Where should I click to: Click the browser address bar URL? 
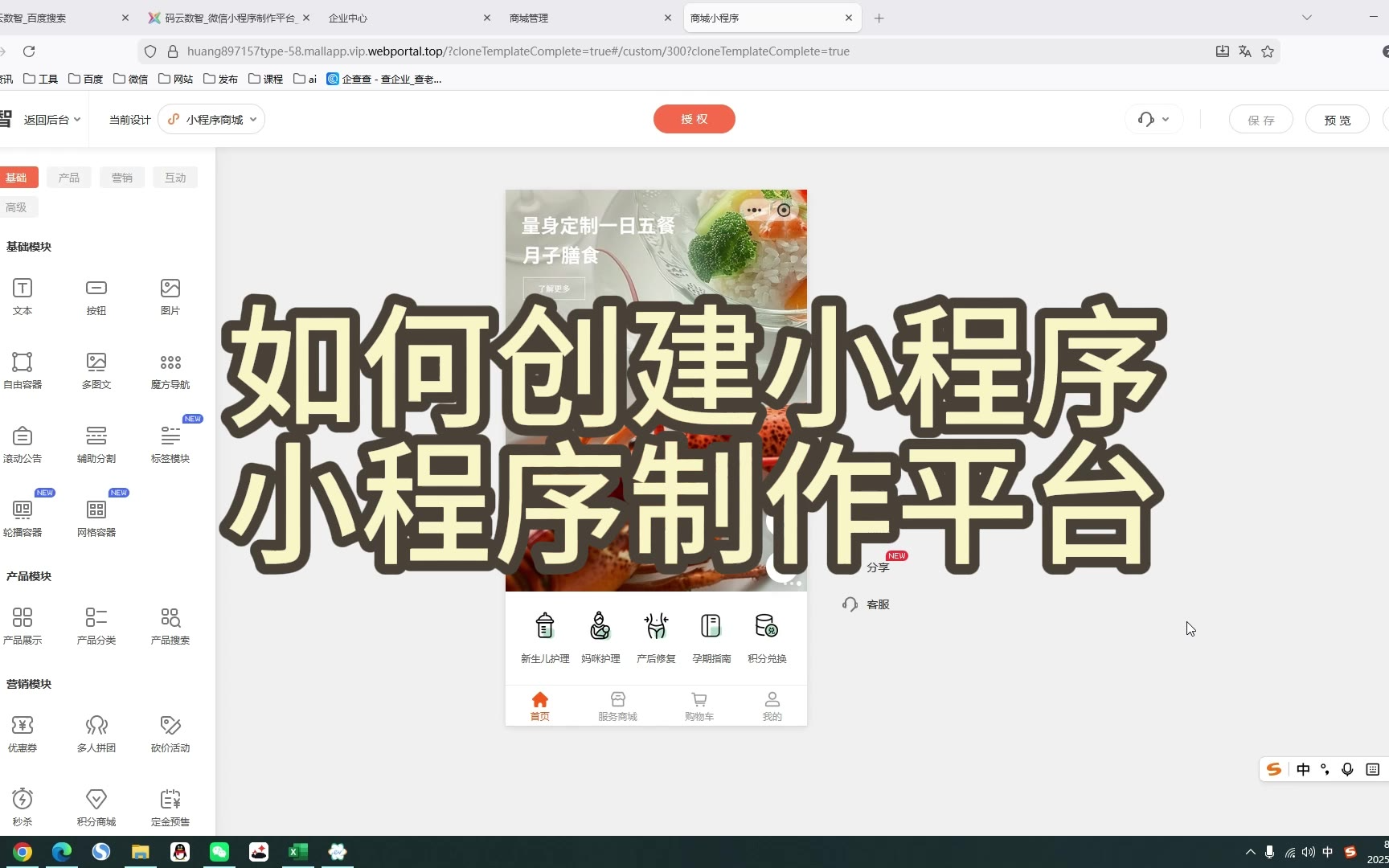[518, 51]
